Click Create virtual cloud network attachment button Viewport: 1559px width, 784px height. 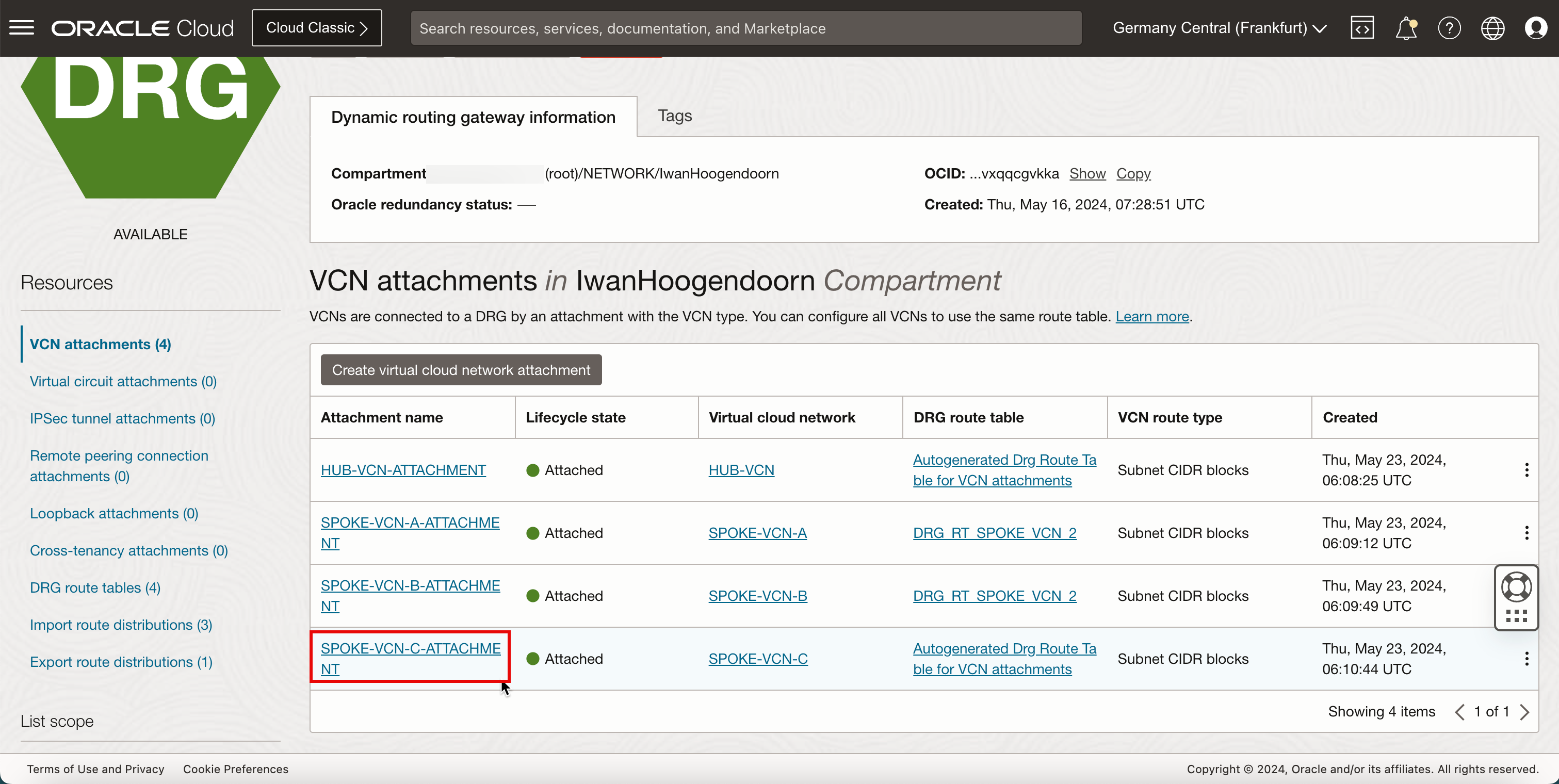tap(461, 370)
